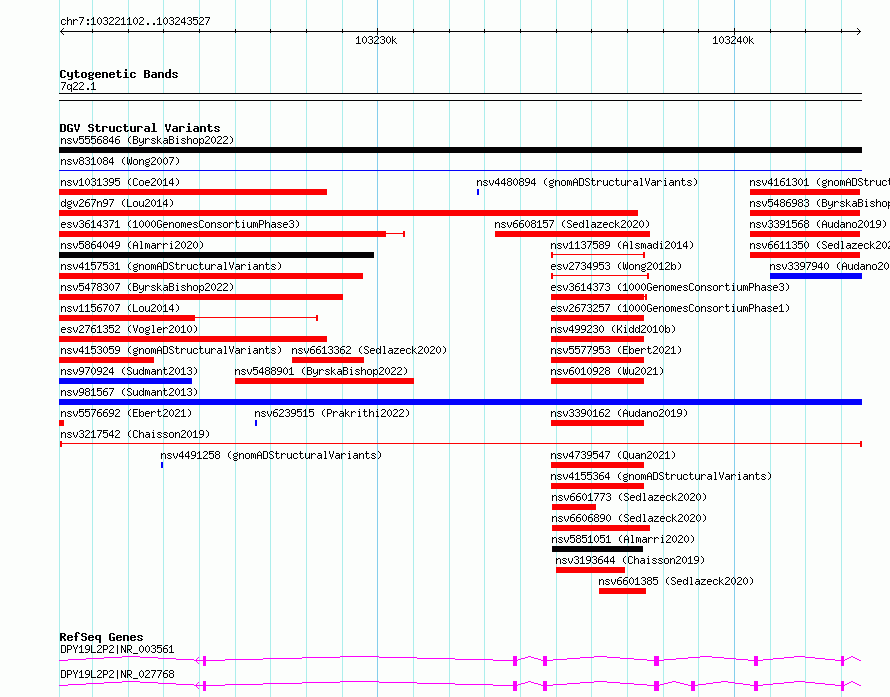Click the DPY19L2P2|NR_003561 gene label
This screenshot has height=697, width=890.
(117, 649)
